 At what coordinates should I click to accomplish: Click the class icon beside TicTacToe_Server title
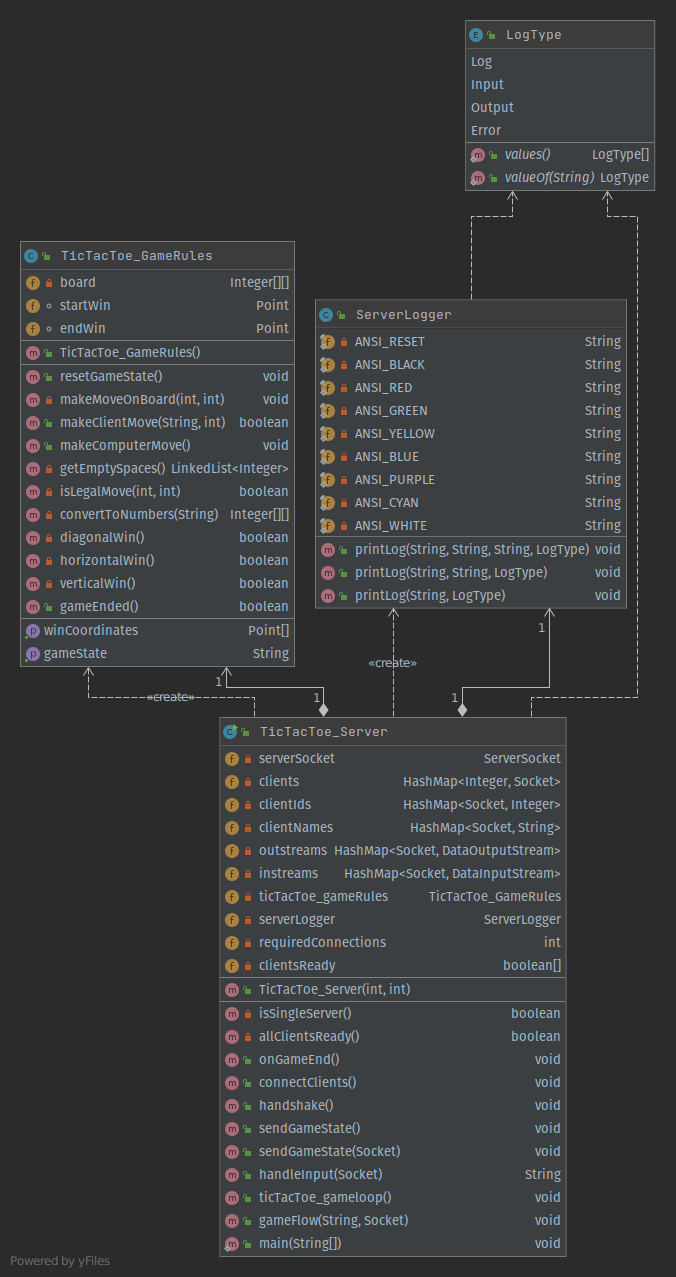pos(231,732)
